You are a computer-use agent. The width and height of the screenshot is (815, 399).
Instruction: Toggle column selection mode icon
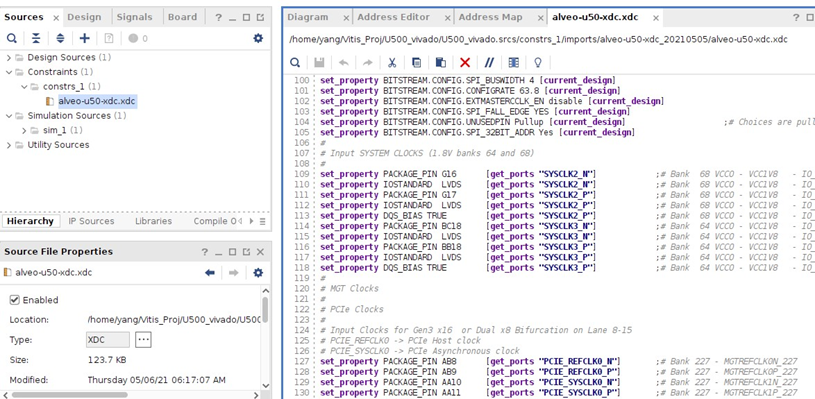[514, 62]
